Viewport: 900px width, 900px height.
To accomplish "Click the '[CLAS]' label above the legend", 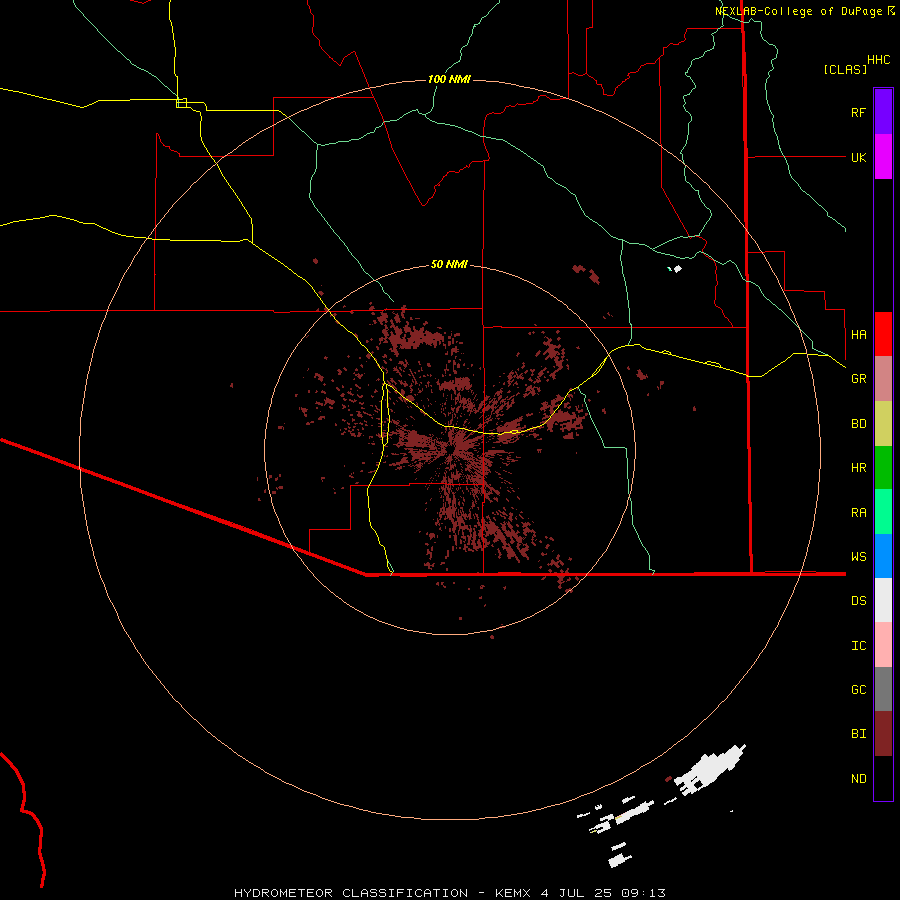I will pos(845,69).
